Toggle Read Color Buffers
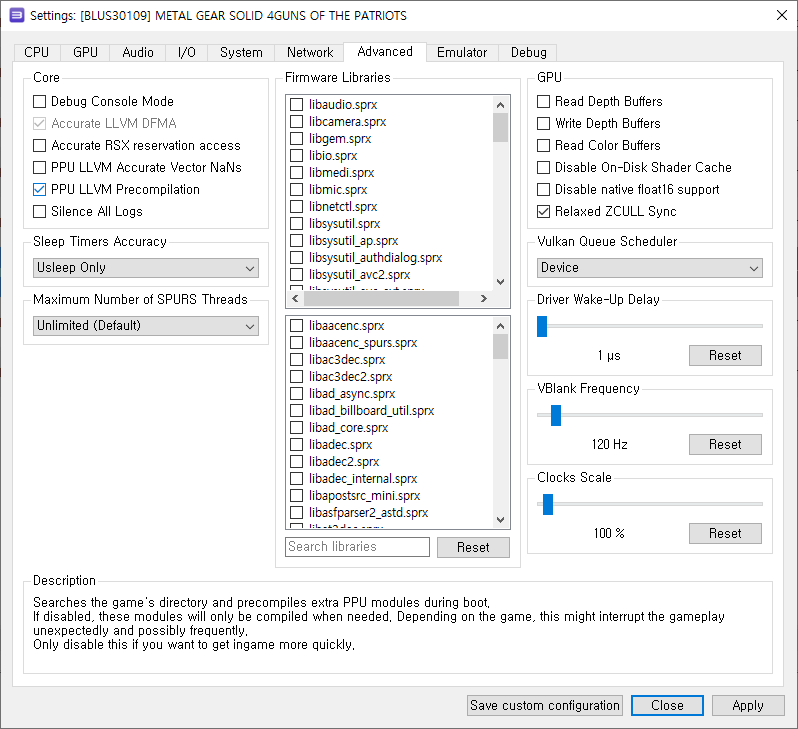798x729 pixels. 598,146
